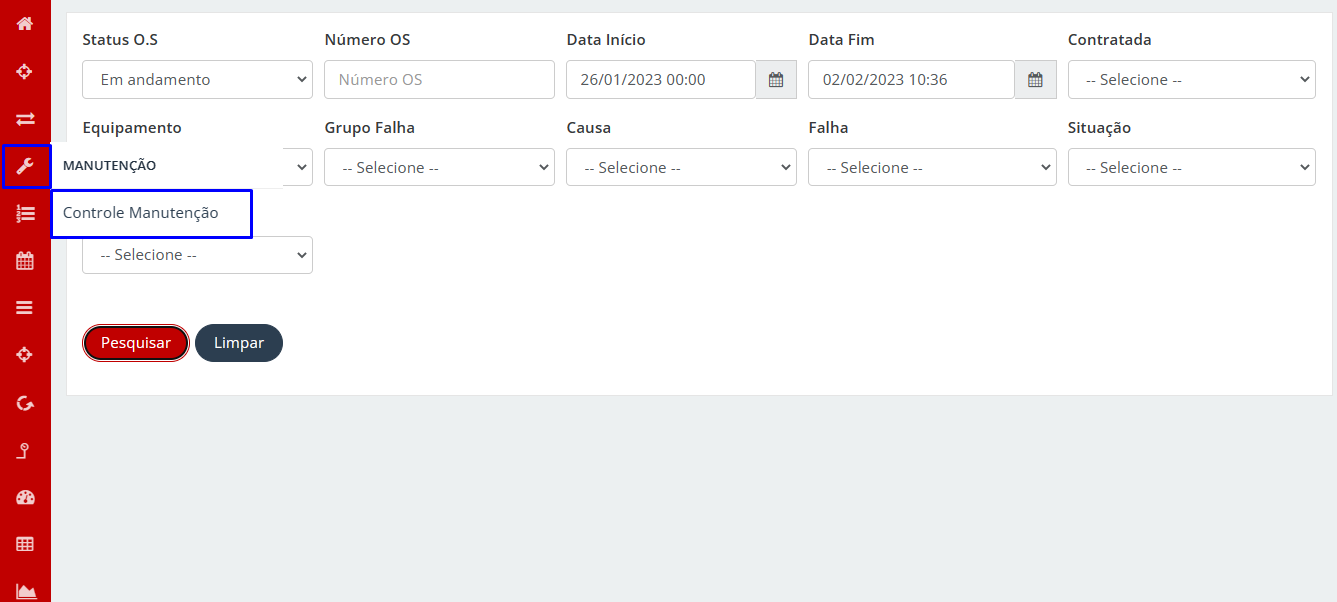Click the wrench Manutenção sidebar icon

(x=26, y=166)
